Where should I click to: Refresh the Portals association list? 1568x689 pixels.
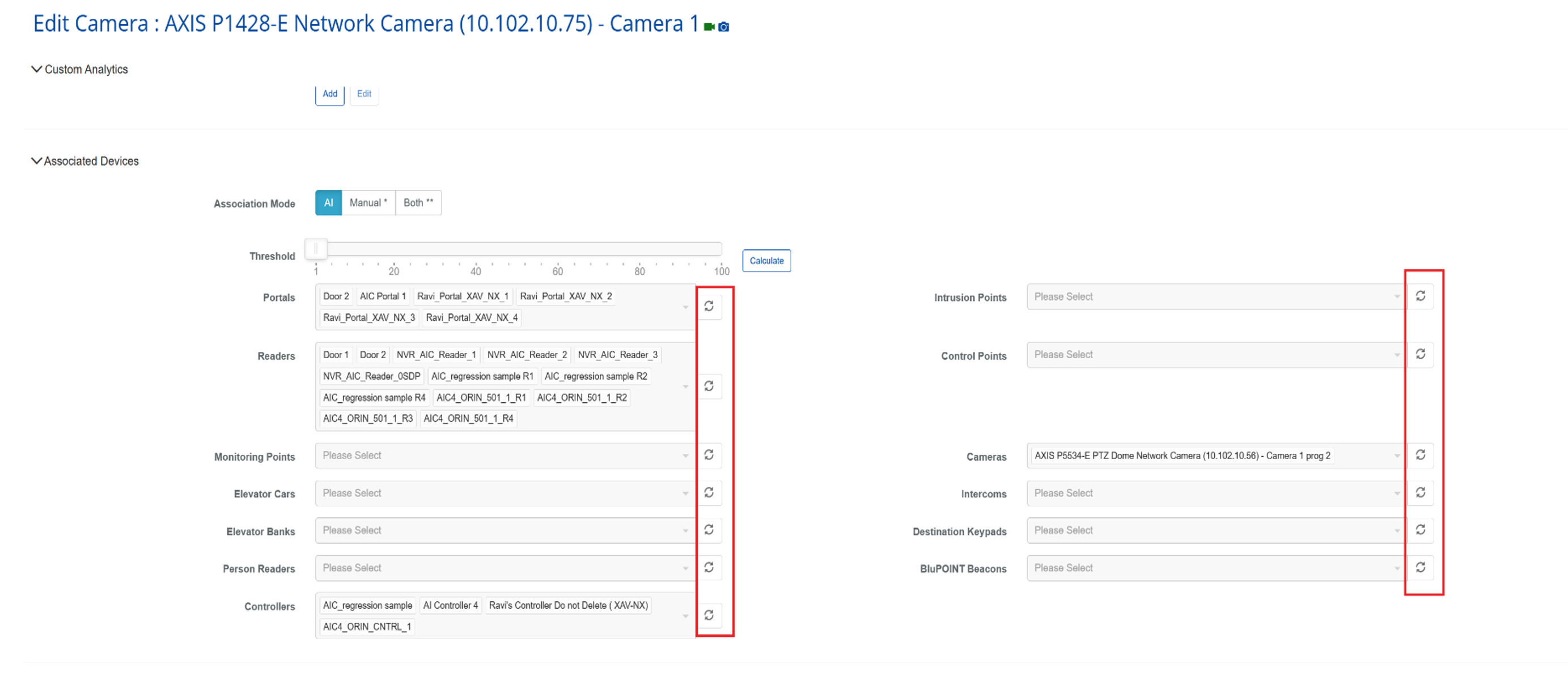pos(709,307)
